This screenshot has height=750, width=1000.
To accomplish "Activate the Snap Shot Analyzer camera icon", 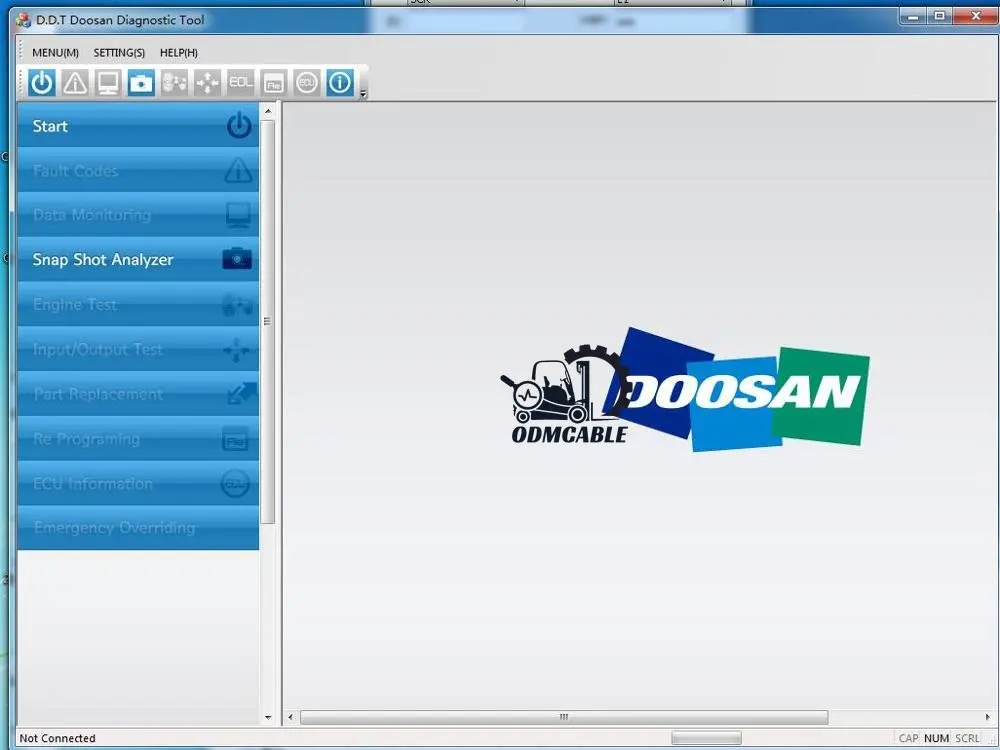I will (x=140, y=82).
